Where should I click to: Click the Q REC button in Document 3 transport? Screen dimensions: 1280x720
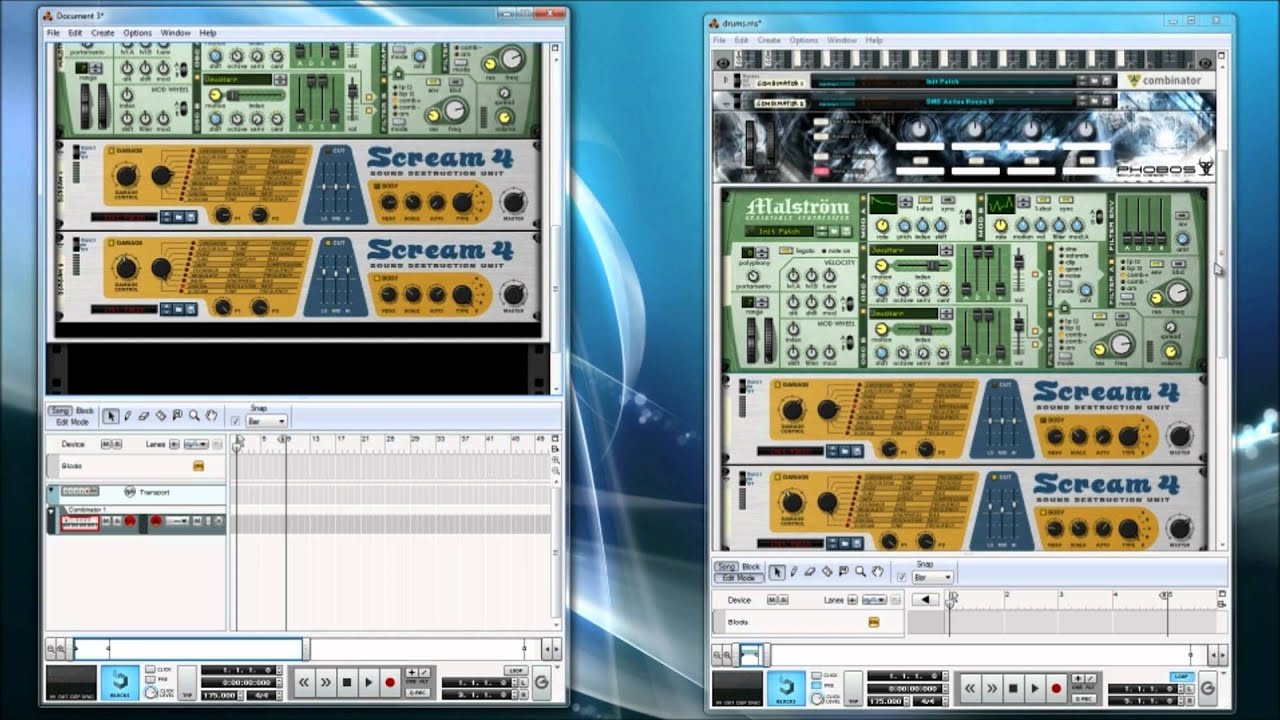coord(418,692)
